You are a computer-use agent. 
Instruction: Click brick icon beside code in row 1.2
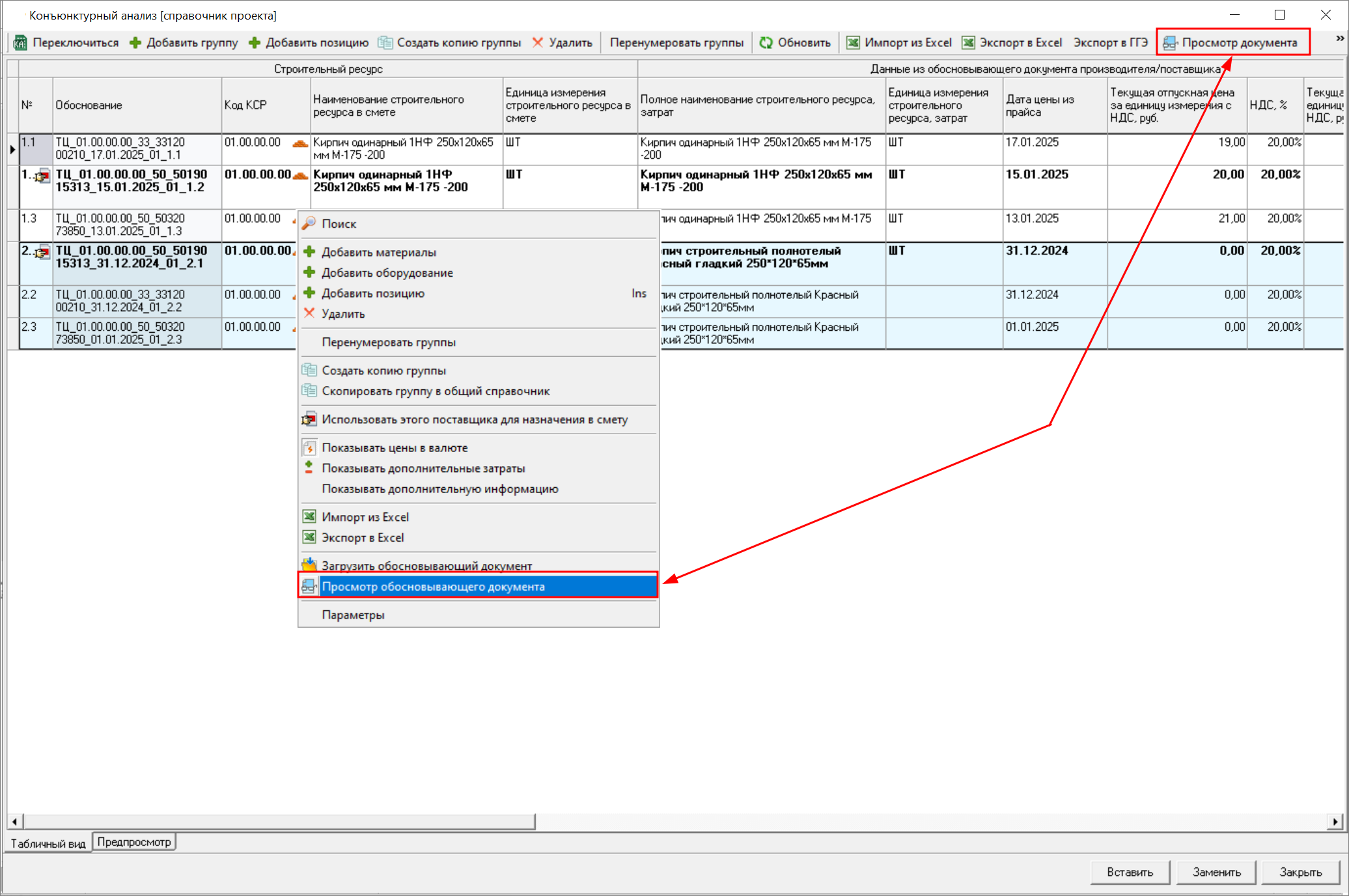tap(300, 175)
